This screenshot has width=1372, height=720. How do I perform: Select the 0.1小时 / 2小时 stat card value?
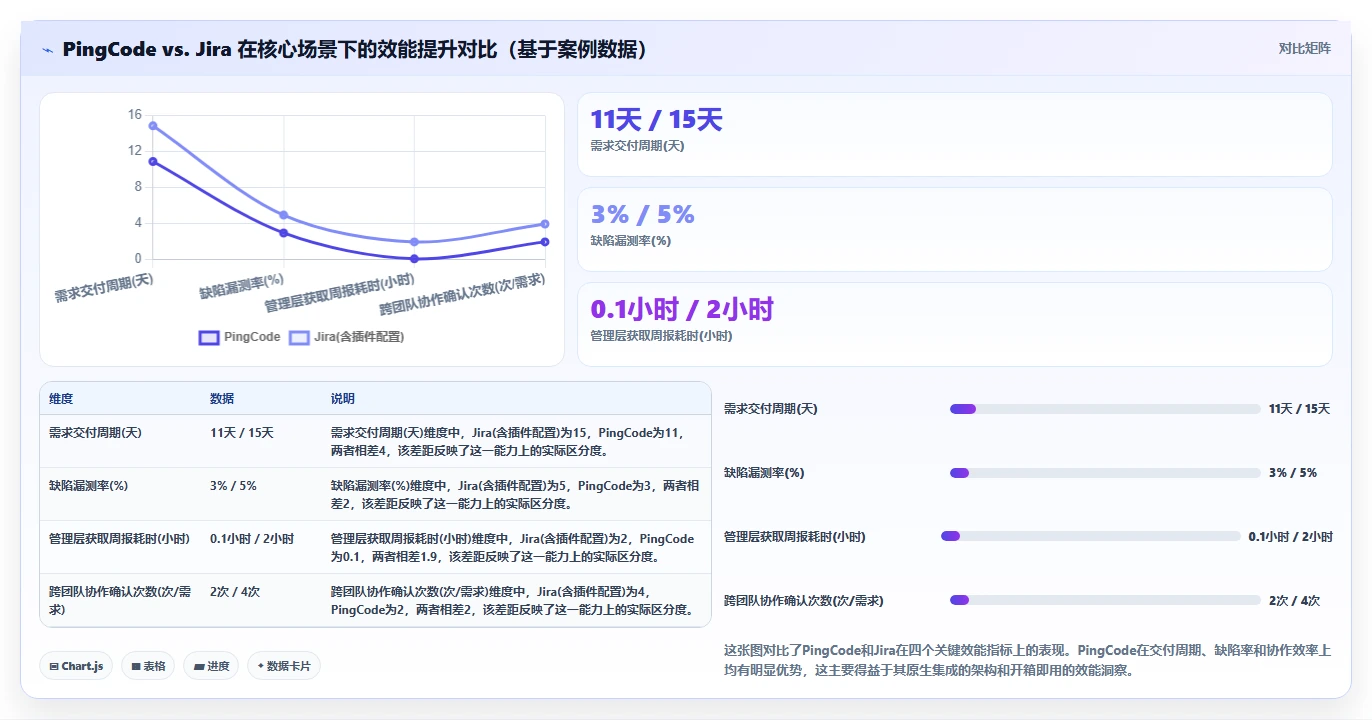(682, 309)
